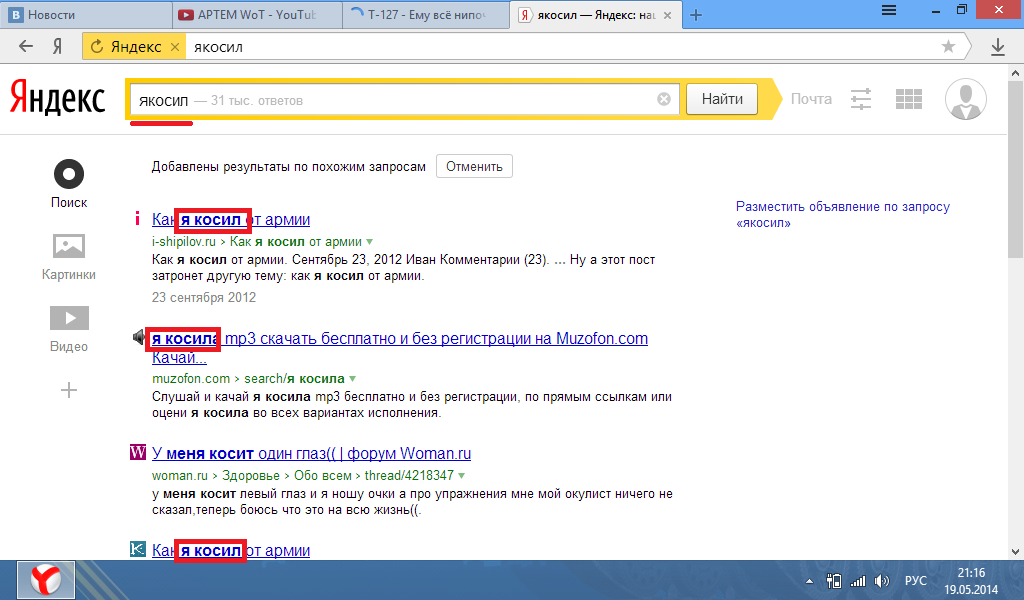
Task: Add another search section with the plus icon
Action: coord(69,390)
